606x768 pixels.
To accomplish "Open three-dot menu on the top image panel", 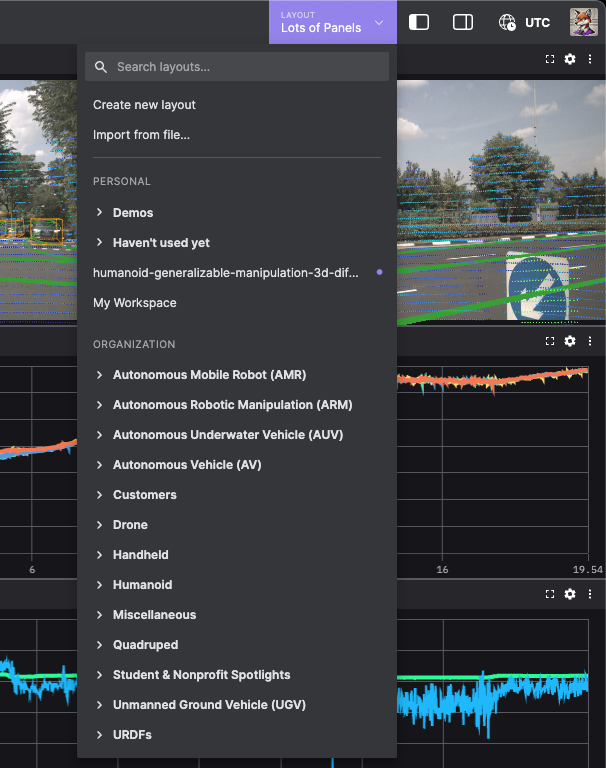I will (590, 59).
